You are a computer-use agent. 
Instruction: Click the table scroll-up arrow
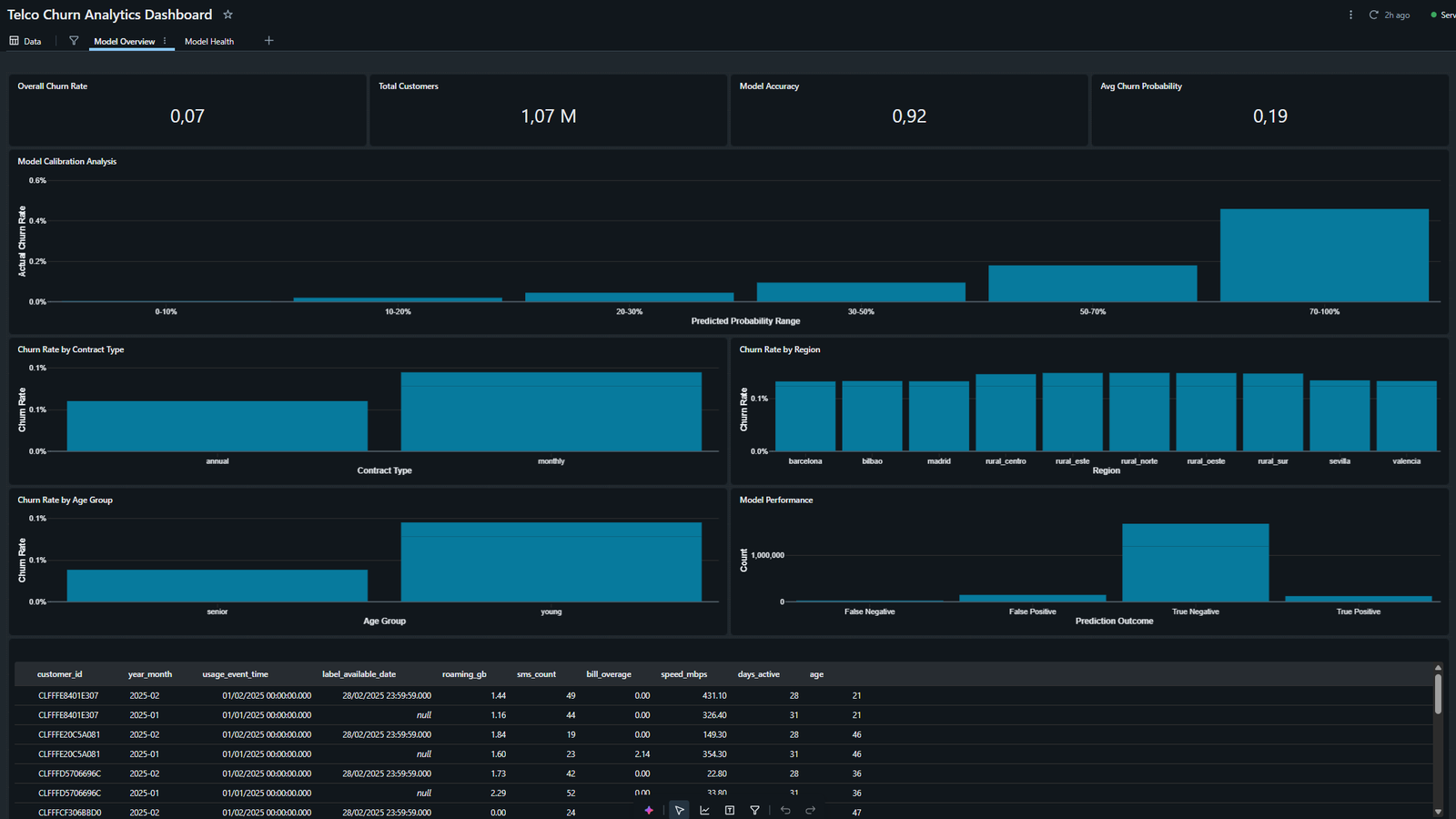click(x=1438, y=667)
